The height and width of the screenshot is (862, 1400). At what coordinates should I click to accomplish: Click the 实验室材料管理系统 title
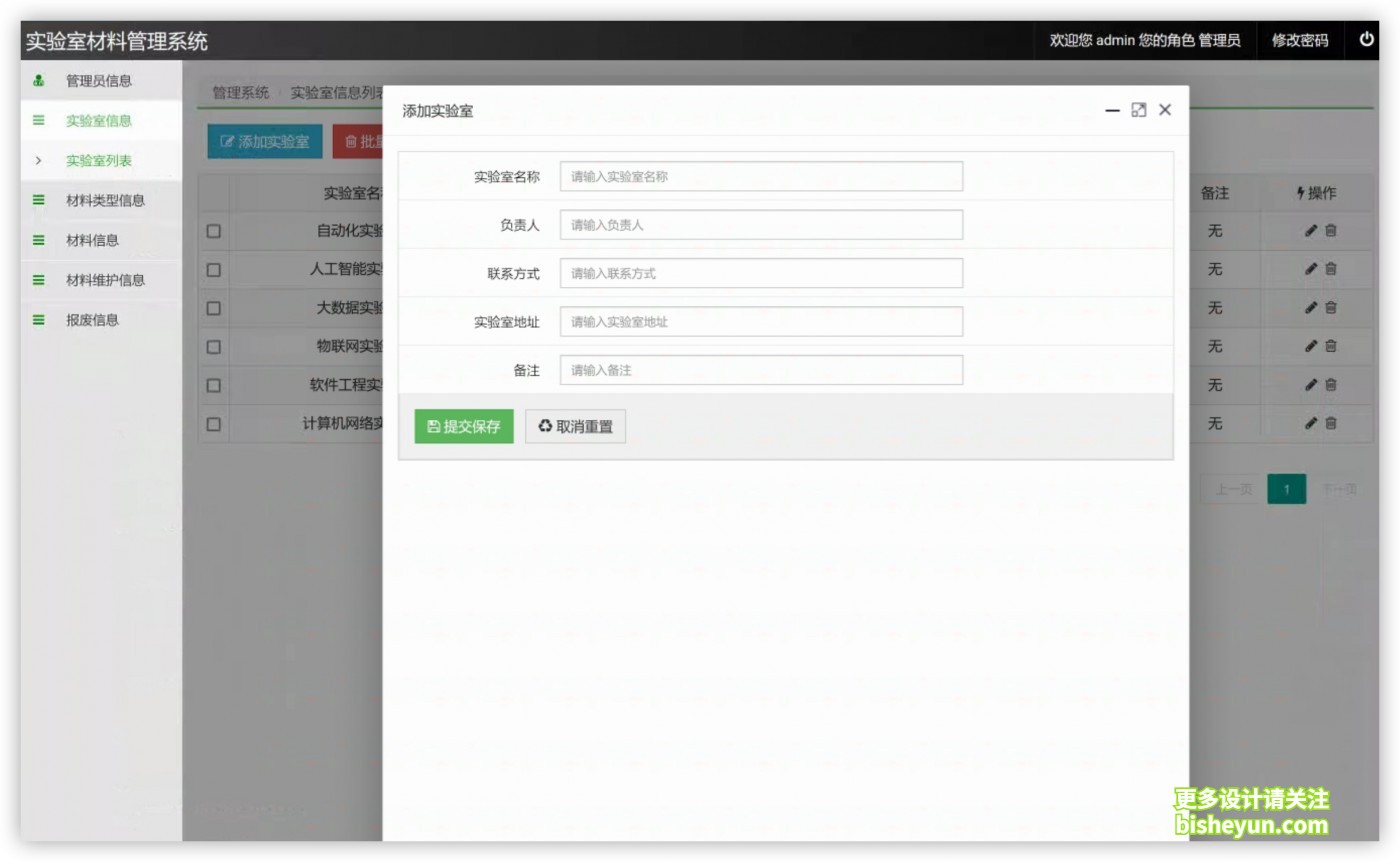point(117,41)
